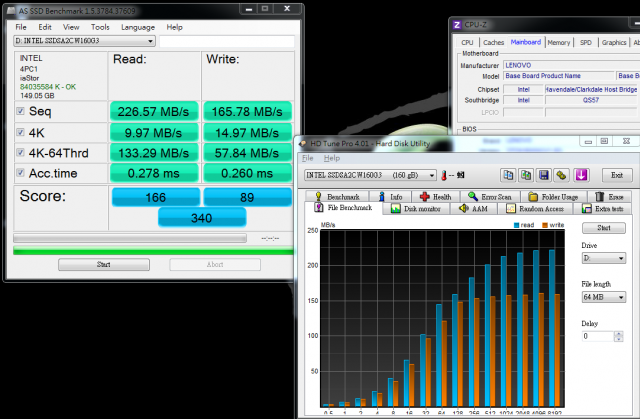Click the green AS SSD progress bar

[153, 251]
